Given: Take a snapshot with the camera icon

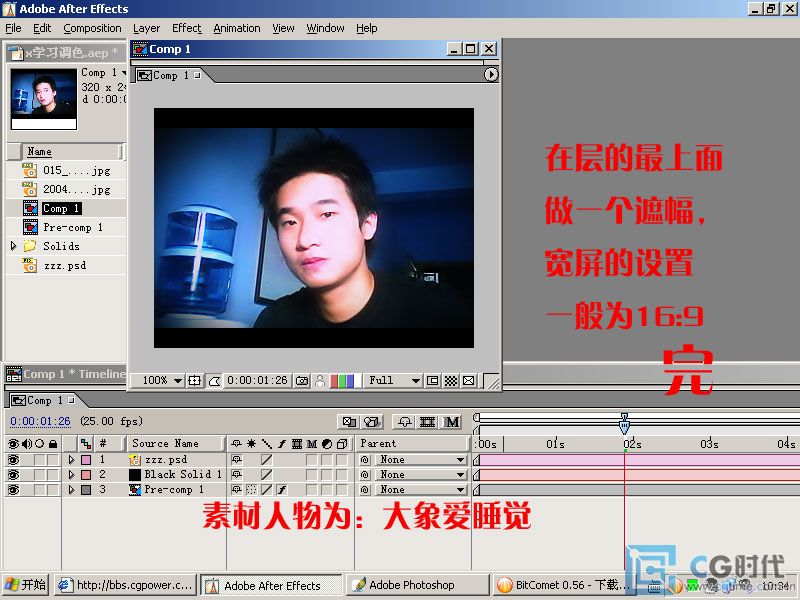Looking at the screenshot, I should tap(302, 381).
